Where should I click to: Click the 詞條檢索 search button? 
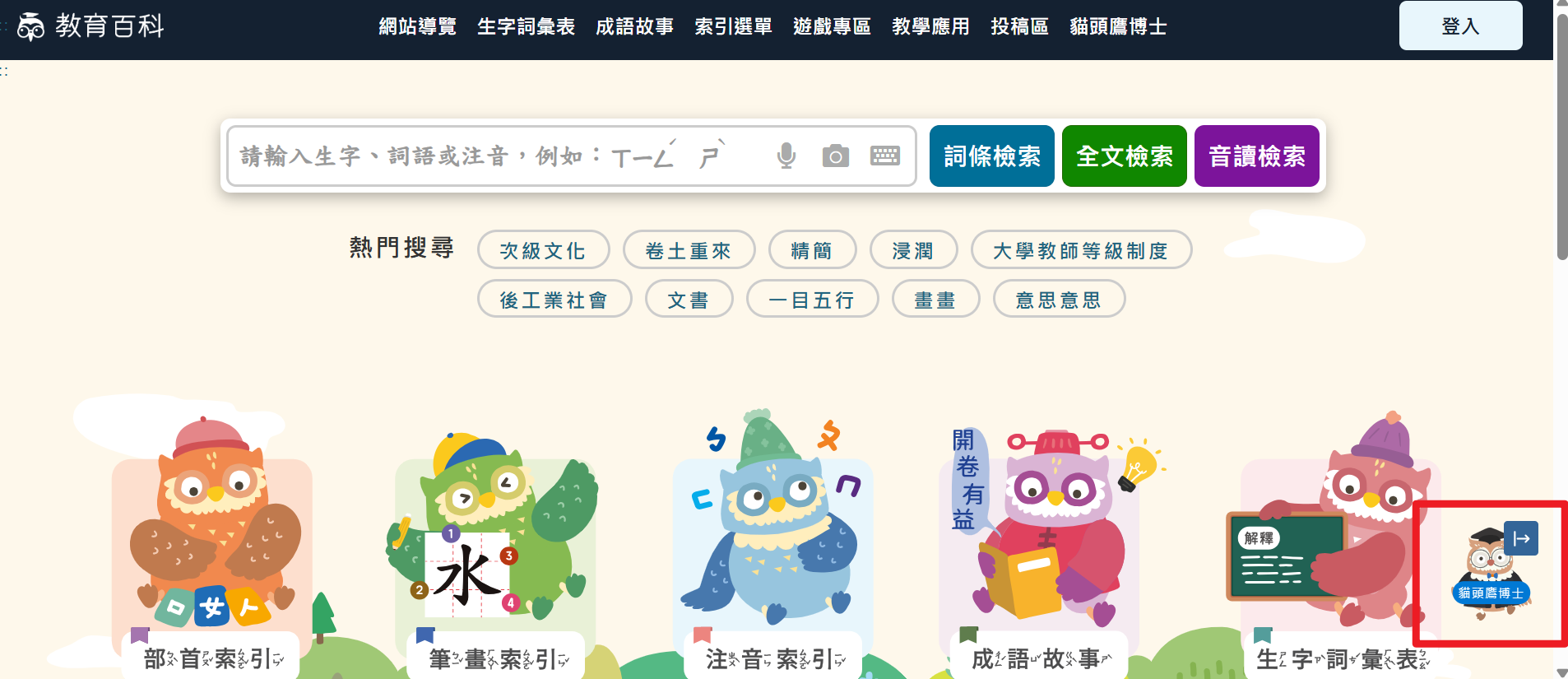click(992, 156)
